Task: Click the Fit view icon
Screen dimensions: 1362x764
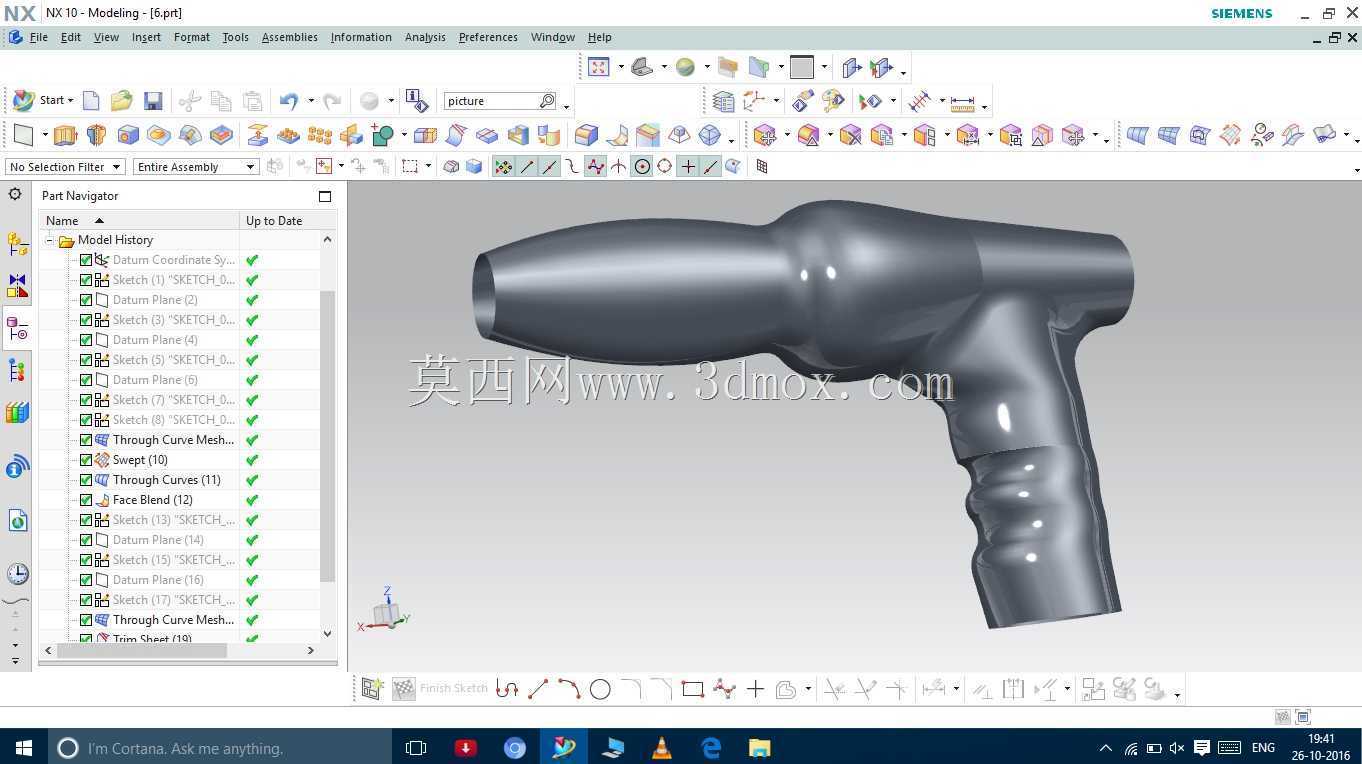Action: coord(598,67)
